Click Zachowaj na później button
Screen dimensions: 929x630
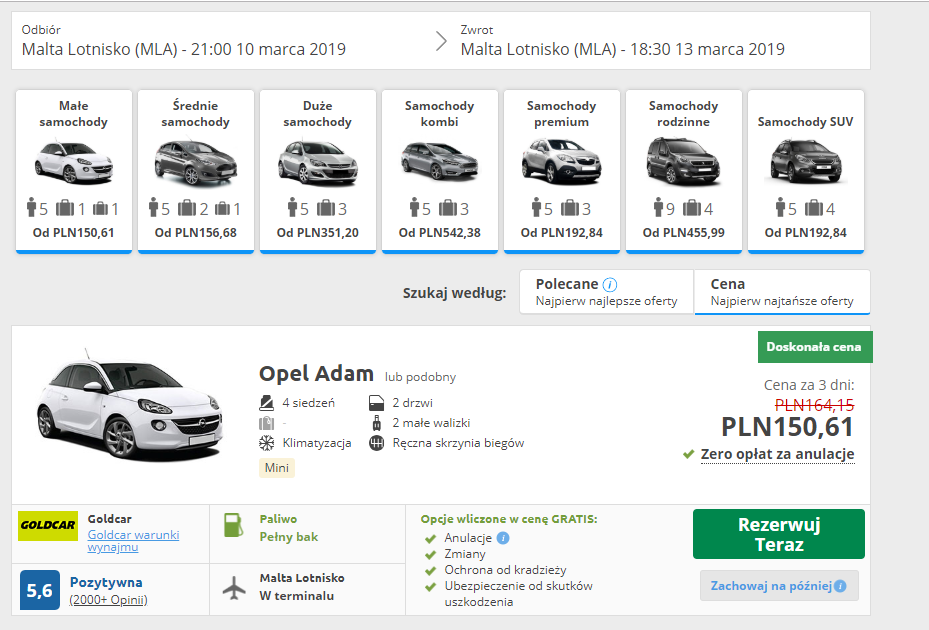coord(779,586)
